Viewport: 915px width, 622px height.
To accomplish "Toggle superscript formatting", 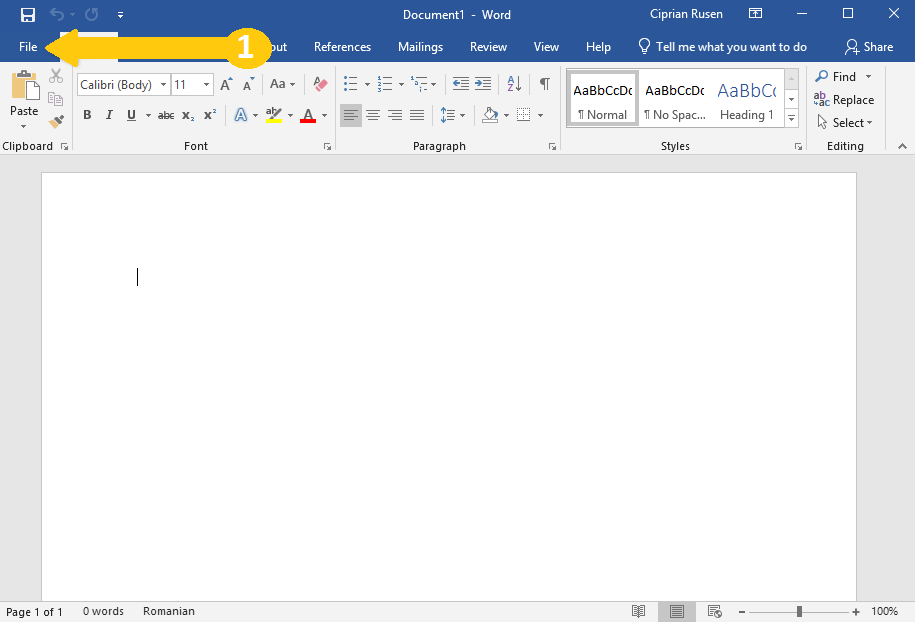I will pos(208,115).
